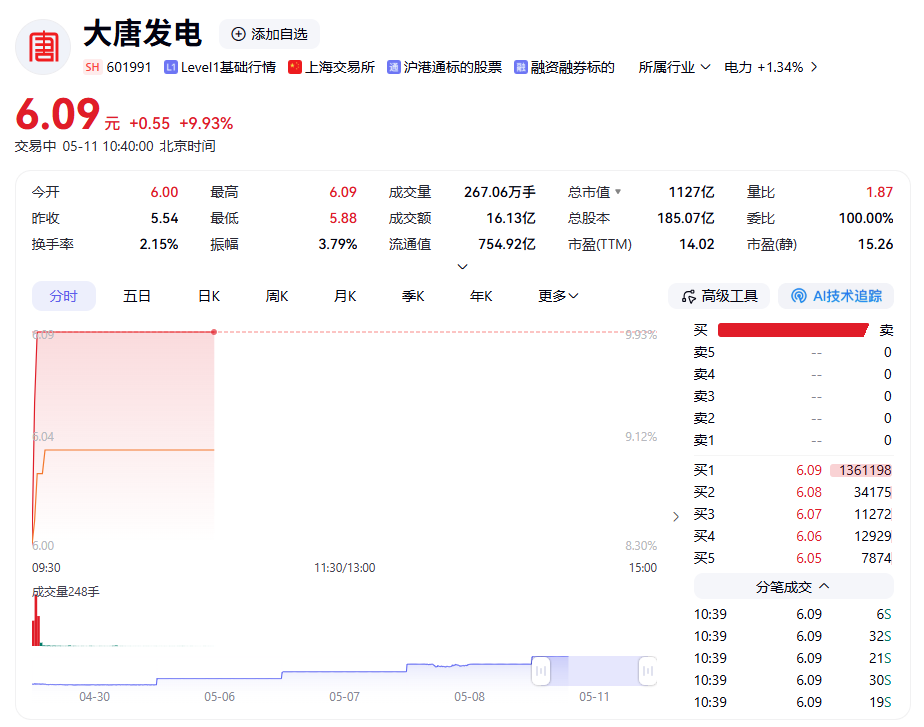Screen dimensions: 924x727
Task: Click the SH exchange badge
Action: tap(92, 67)
